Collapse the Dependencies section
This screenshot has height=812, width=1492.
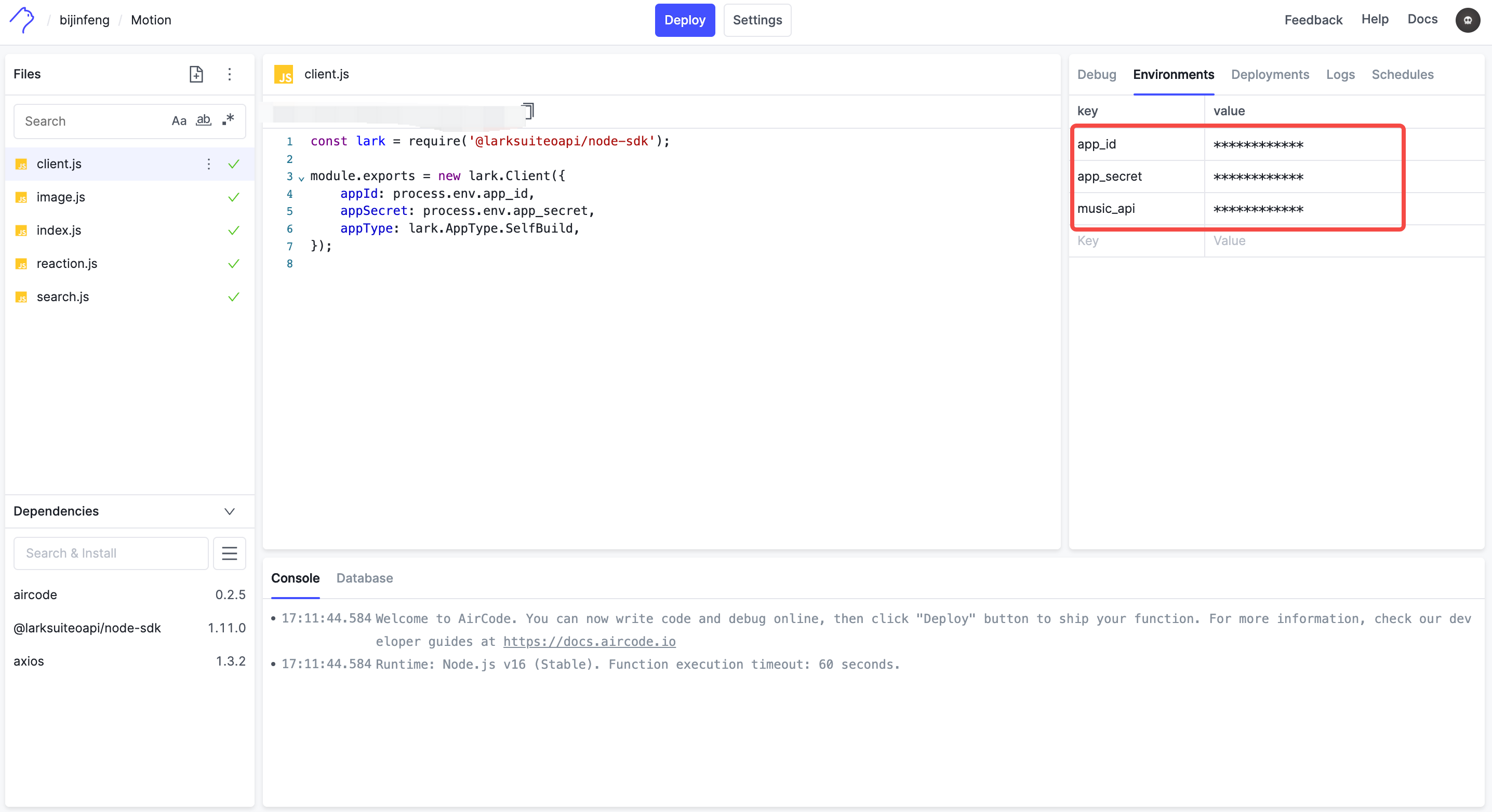click(230, 511)
